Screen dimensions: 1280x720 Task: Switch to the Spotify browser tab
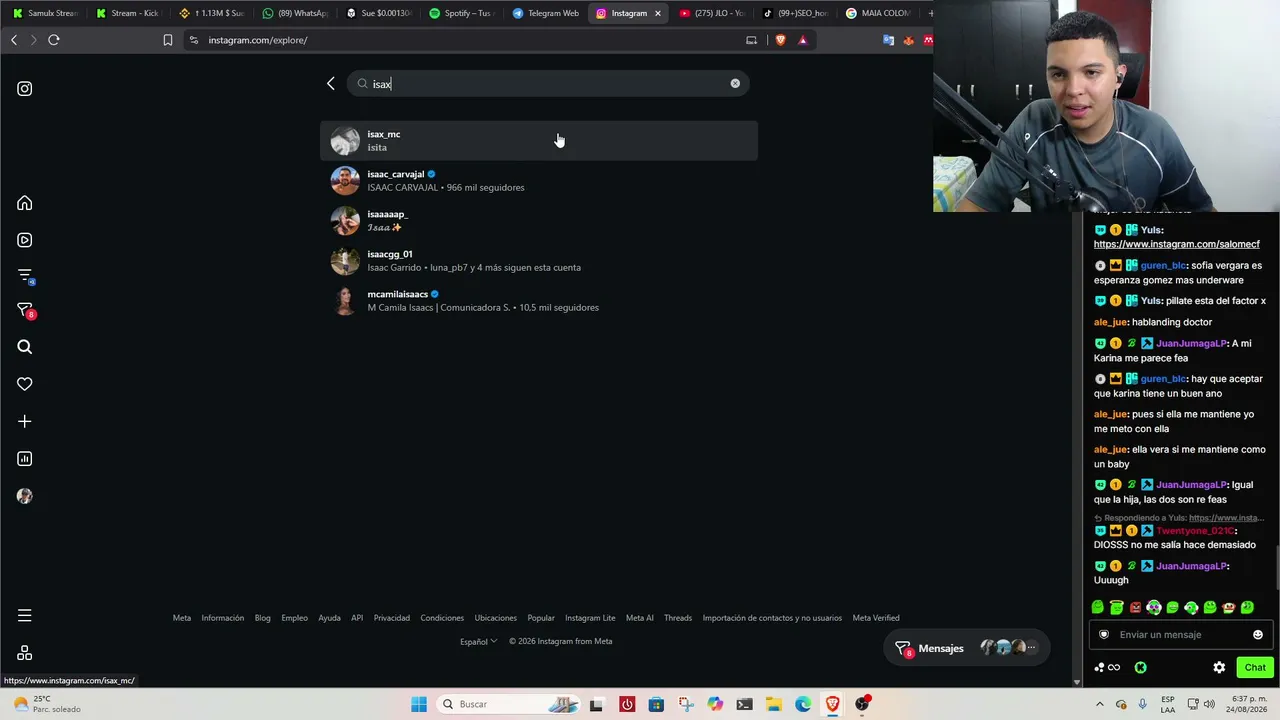coord(461,13)
